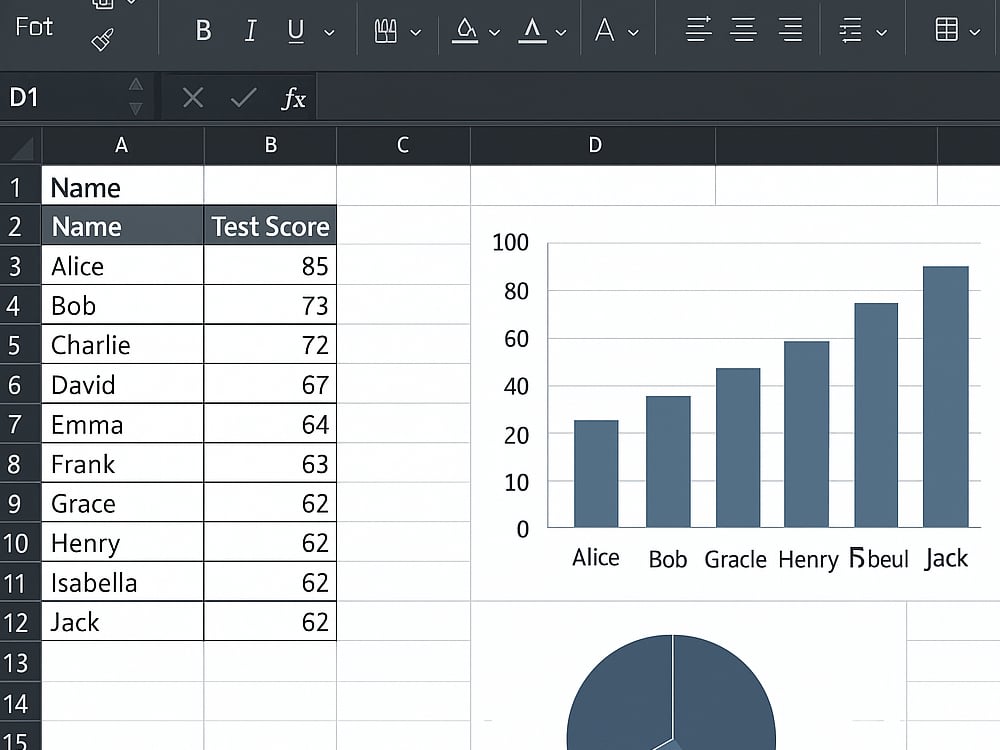Confirm entry with checkmark icon
Screen dimensions: 1000x750
[x=243, y=98]
